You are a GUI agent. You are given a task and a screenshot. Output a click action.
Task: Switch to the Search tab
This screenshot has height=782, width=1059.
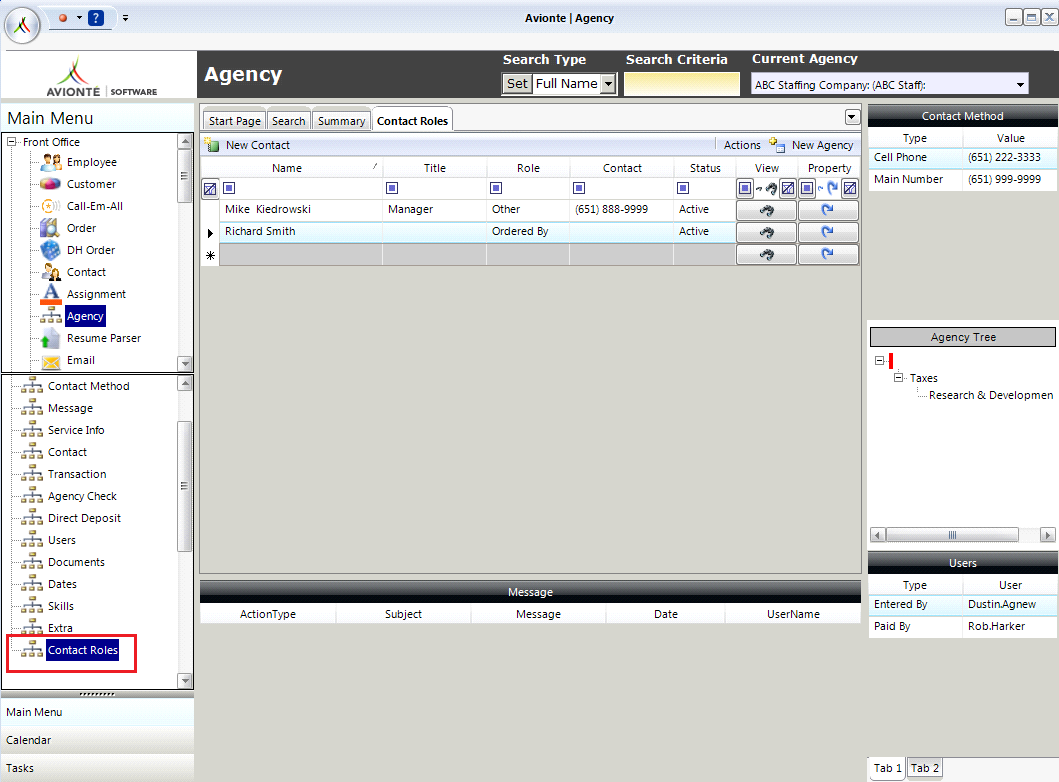288,121
